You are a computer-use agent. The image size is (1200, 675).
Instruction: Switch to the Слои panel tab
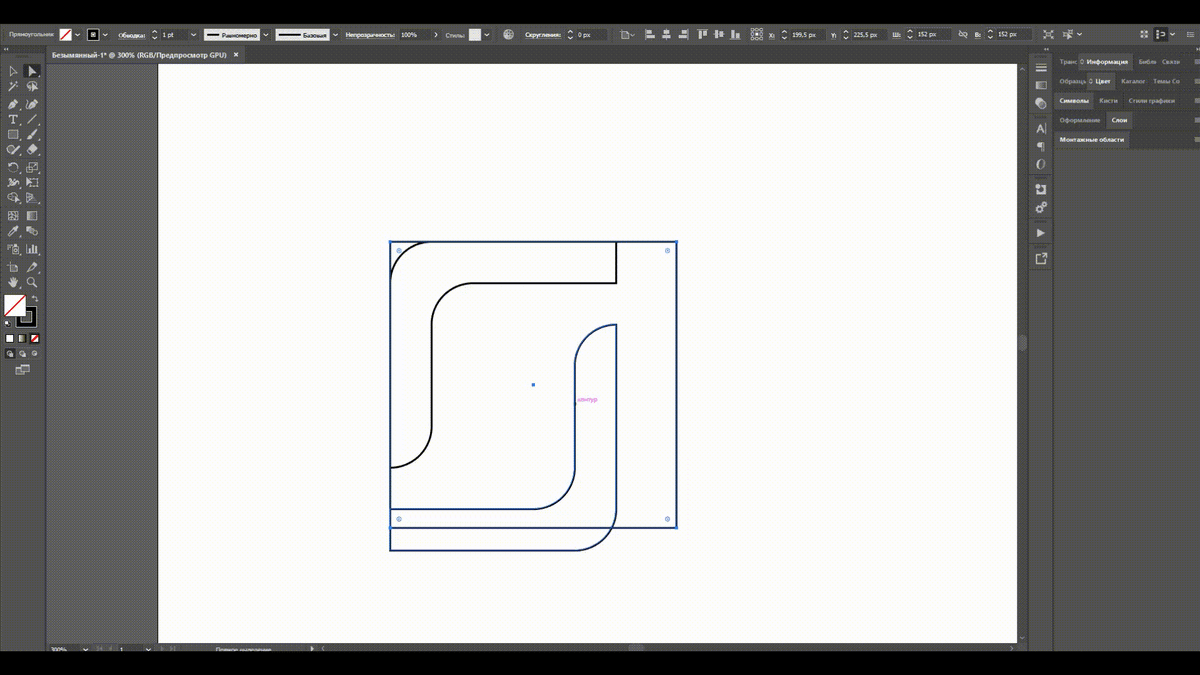(x=1119, y=120)
